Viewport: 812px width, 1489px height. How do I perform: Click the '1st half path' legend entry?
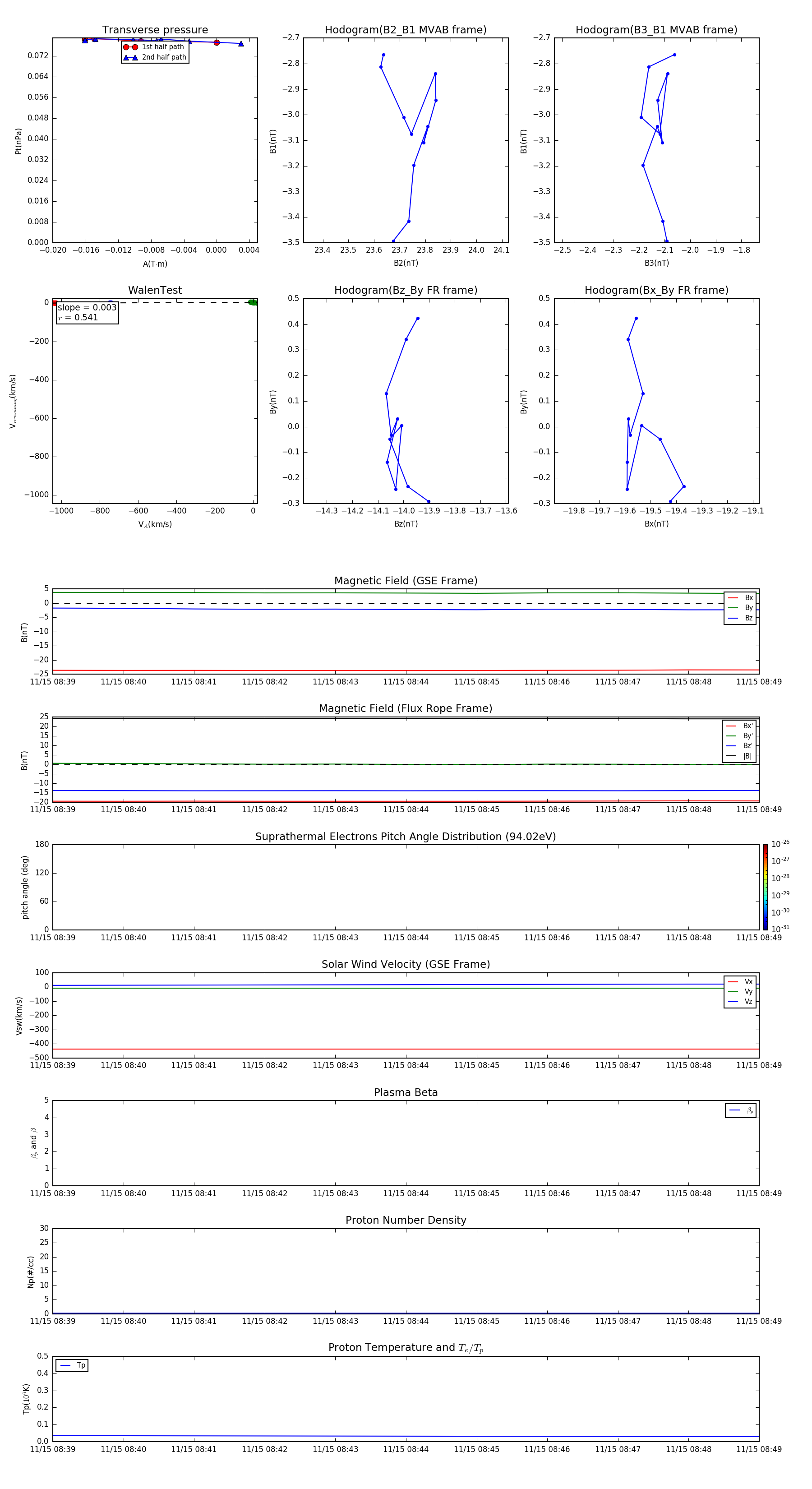(155, 47)
